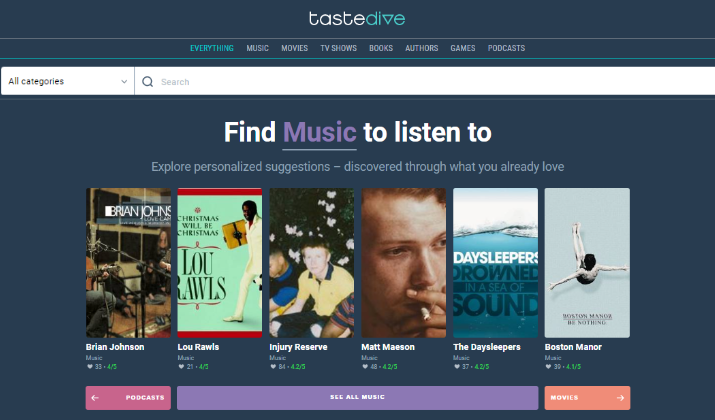This screenshot has width=715, height=420.
Task: Go to previous Podcasts section button
Action: pos(128,398)
